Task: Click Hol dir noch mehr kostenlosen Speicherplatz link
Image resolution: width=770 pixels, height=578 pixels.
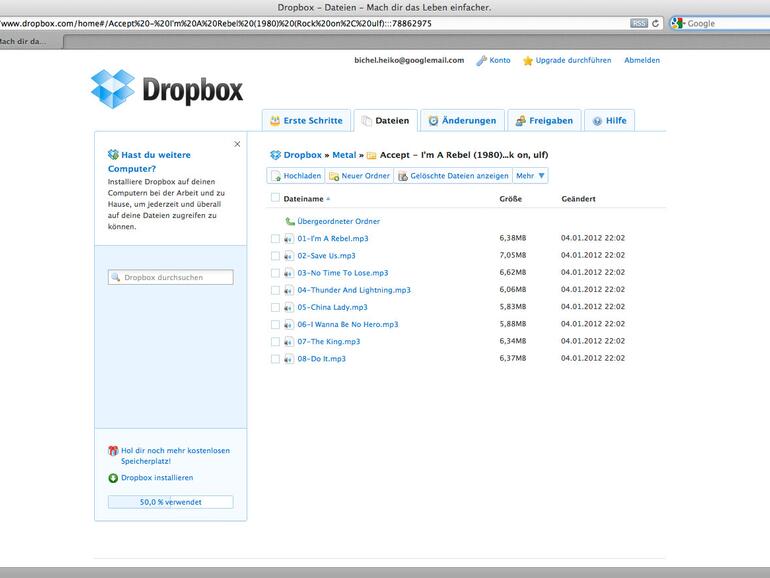Action: coord(175,456)
